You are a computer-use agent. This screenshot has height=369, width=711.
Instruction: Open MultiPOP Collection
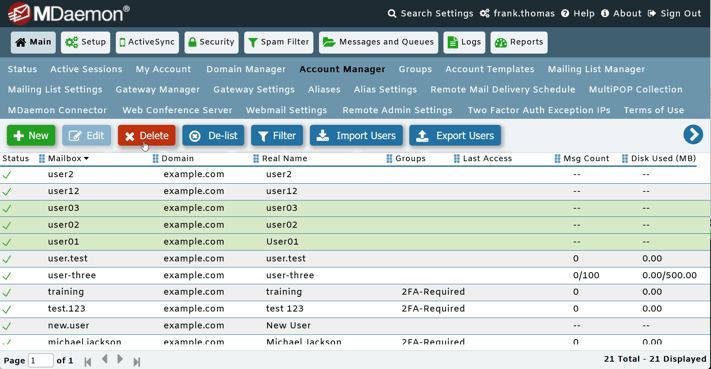point(636,90)
